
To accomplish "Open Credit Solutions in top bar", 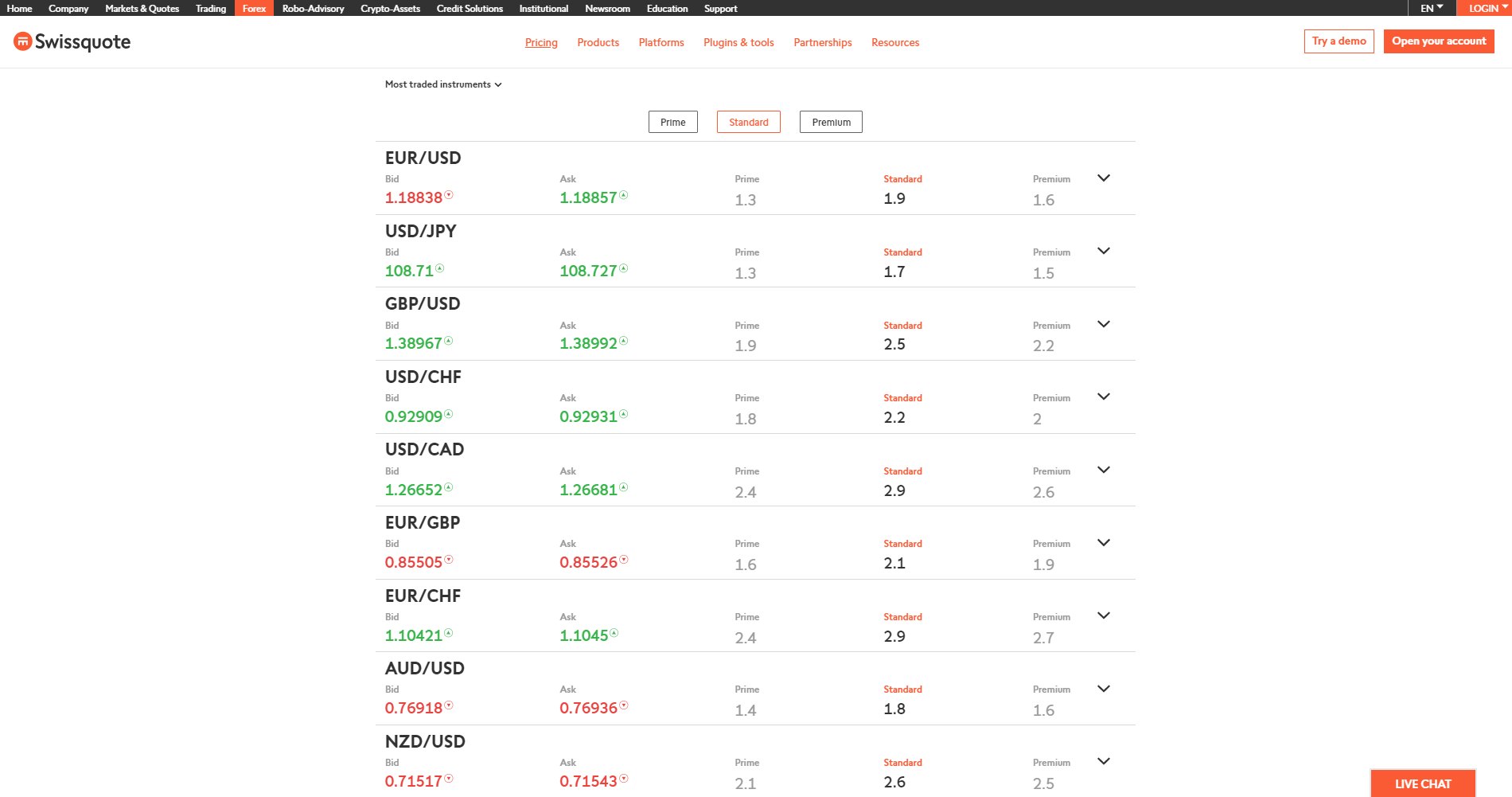I will coord(470,8).
